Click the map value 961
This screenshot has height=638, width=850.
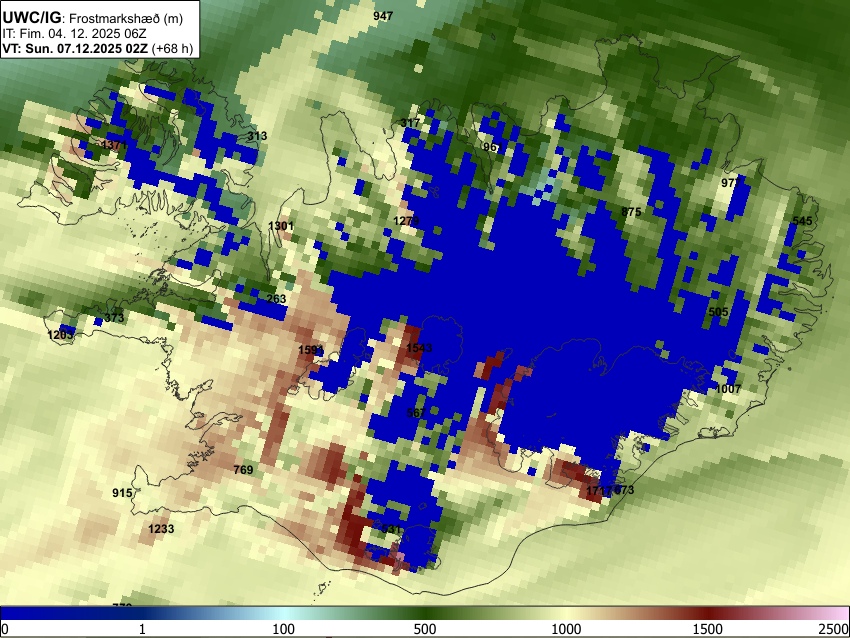[492, 147]
